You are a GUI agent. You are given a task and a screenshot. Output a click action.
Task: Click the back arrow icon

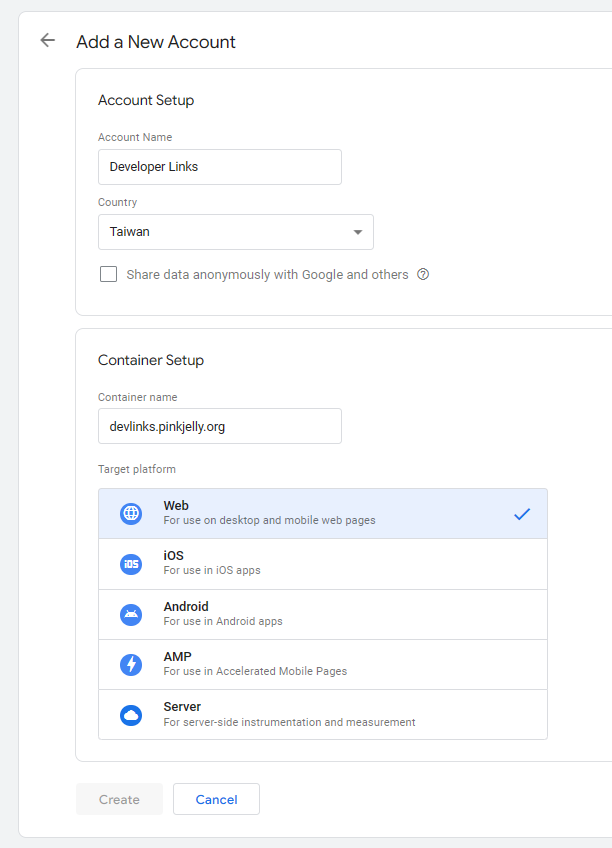[47, 41]
